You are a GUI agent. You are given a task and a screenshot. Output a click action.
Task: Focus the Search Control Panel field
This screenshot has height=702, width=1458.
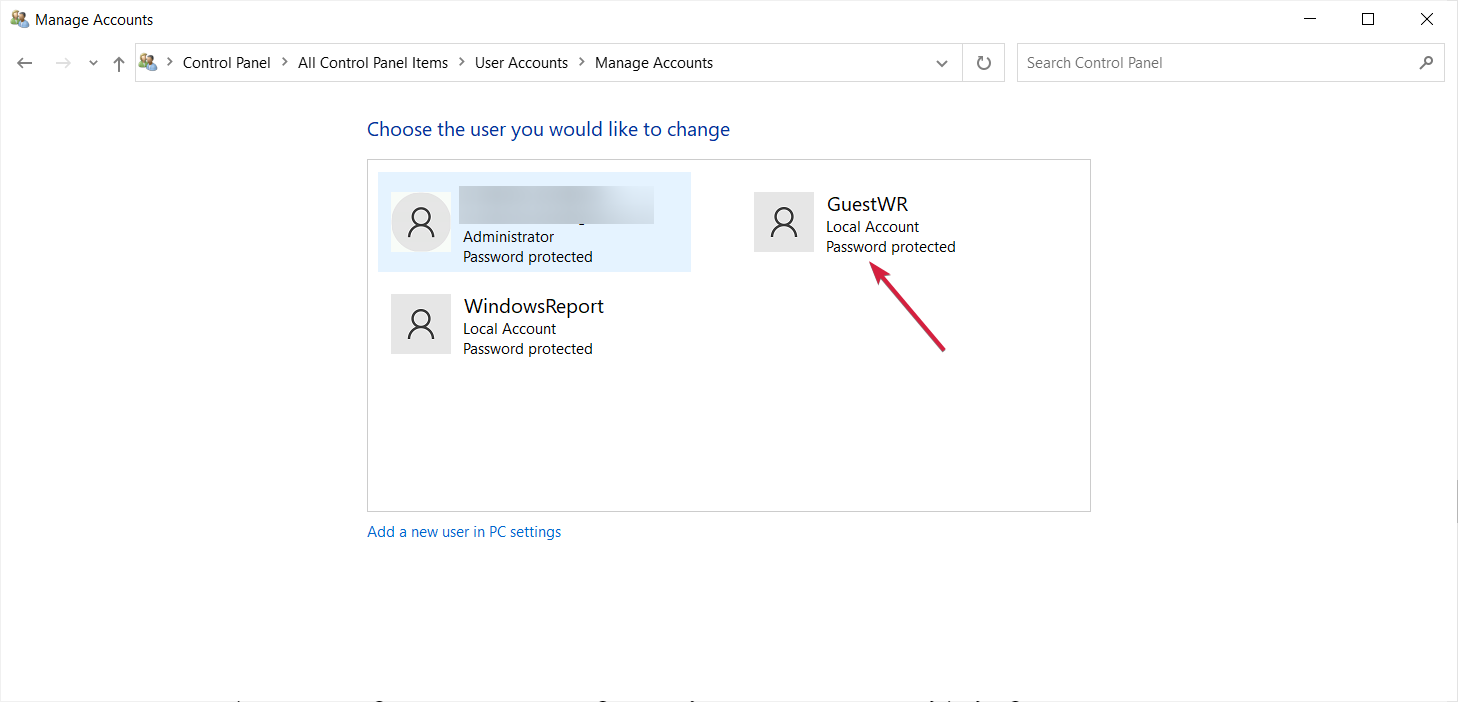[x=1215, y=63]
